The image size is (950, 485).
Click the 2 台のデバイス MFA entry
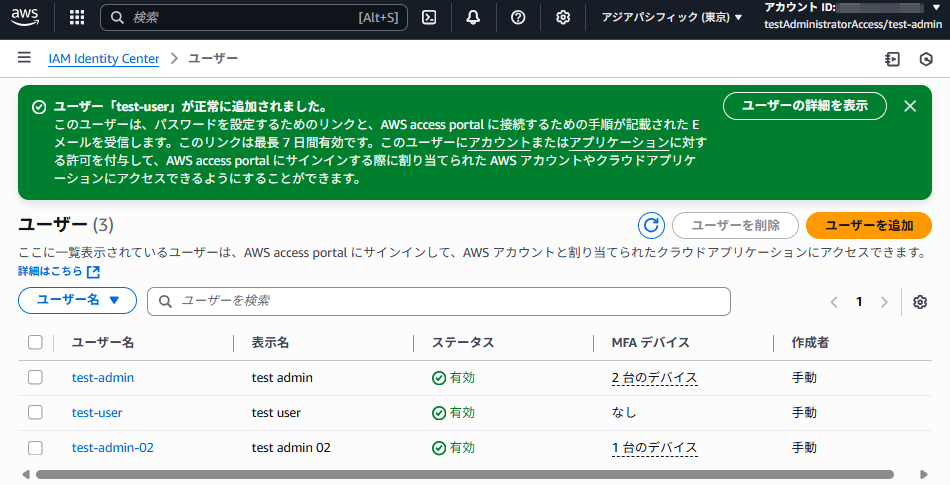point(654,378)
